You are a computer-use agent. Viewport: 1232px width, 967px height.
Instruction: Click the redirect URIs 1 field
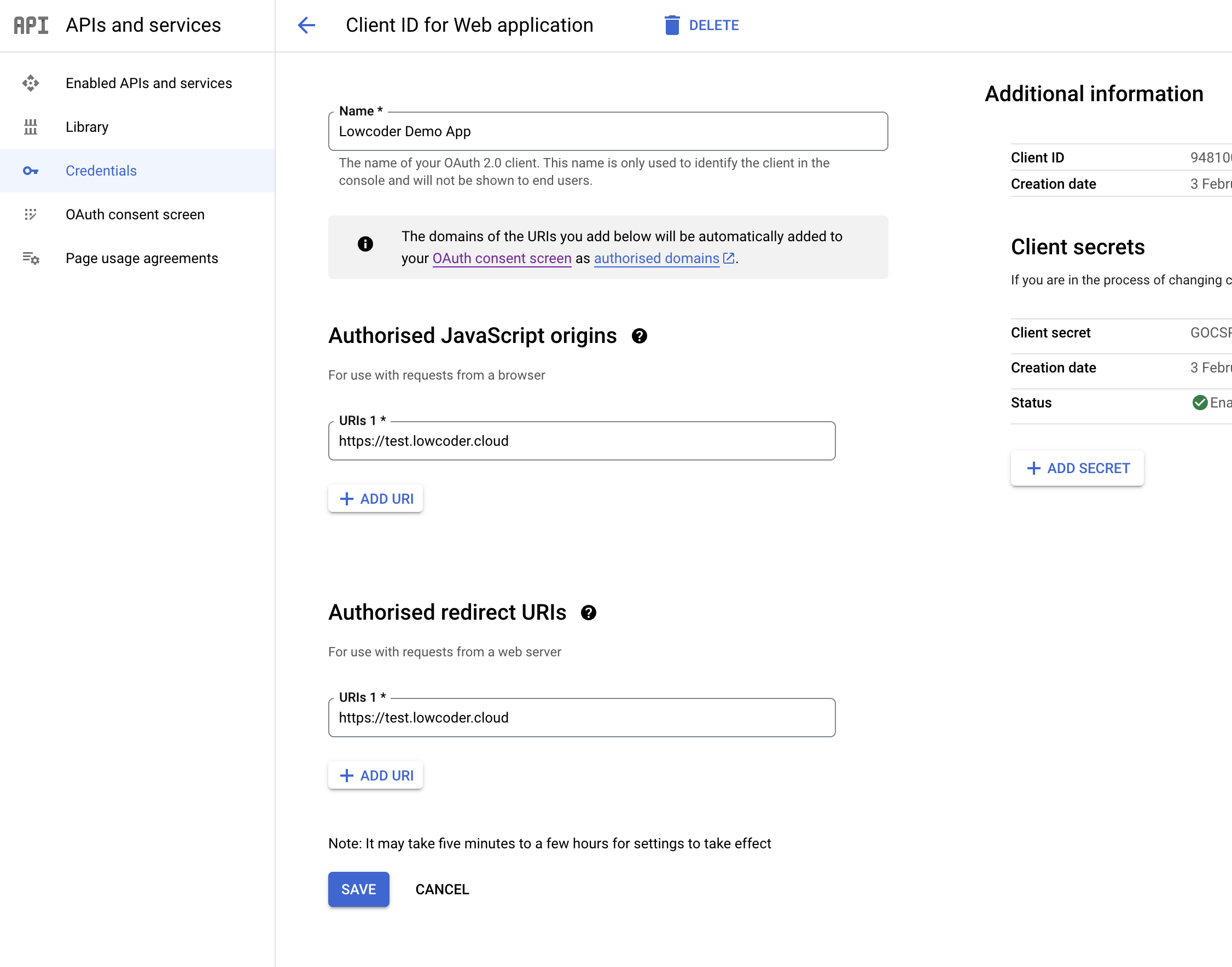tap(582, 718)
